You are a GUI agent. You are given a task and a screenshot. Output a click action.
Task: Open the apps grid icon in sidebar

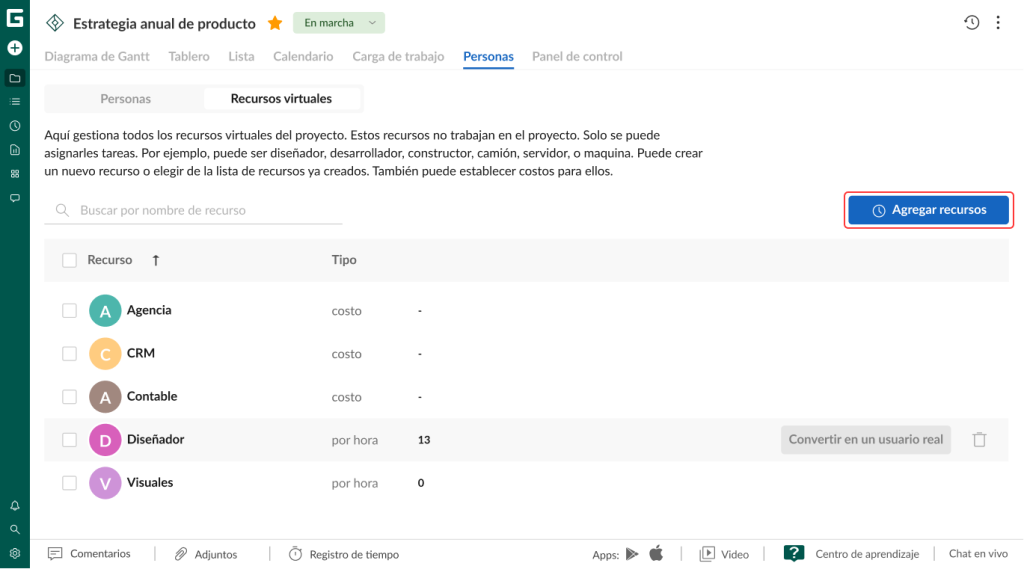coord(14,174)
